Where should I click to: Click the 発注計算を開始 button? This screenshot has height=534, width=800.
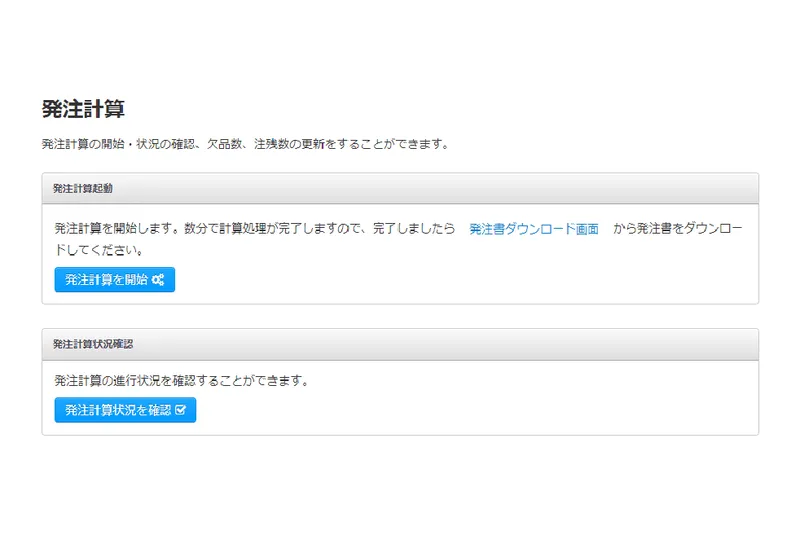click(115, 279)
